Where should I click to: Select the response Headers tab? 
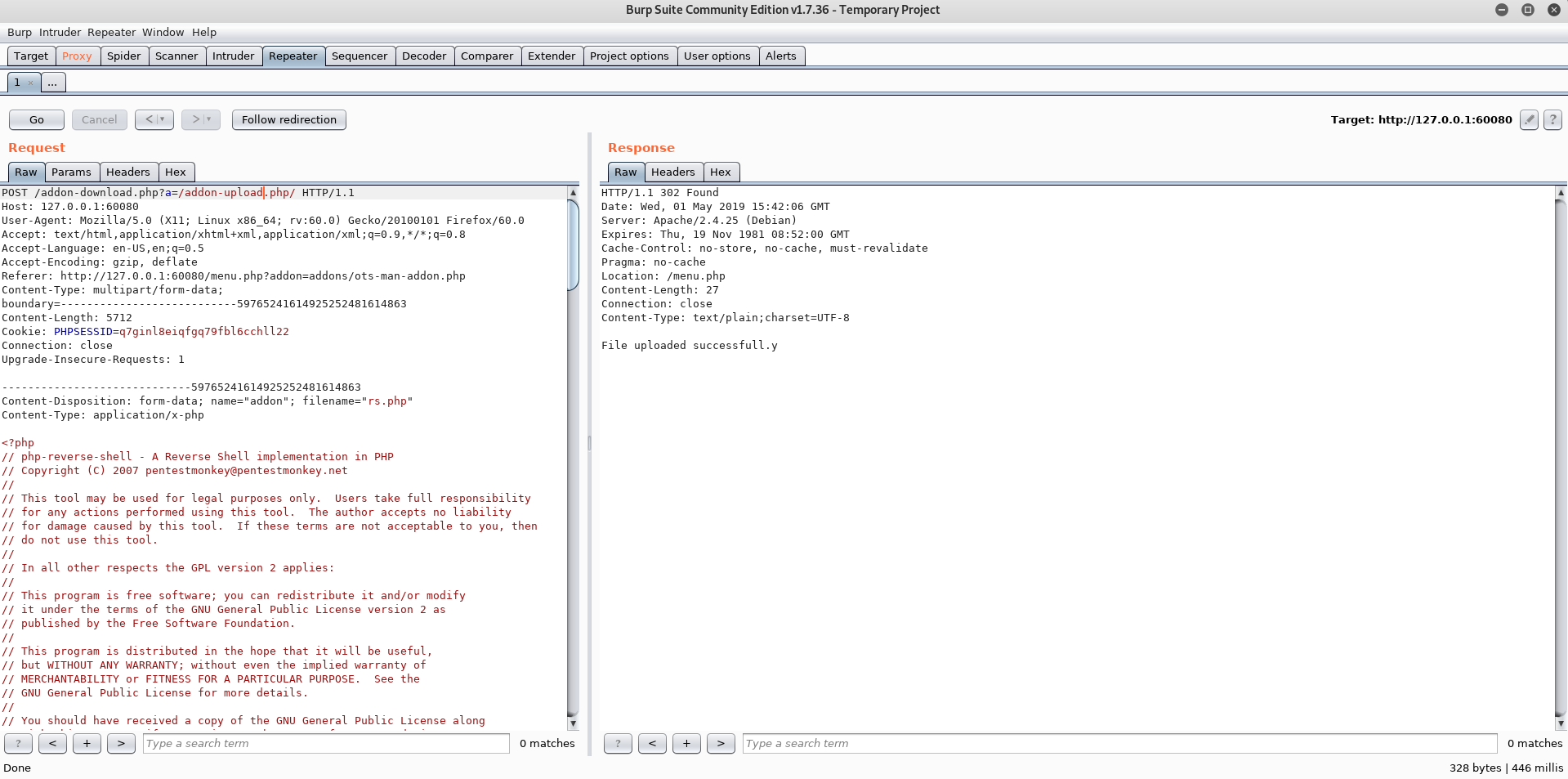[673, 172]
